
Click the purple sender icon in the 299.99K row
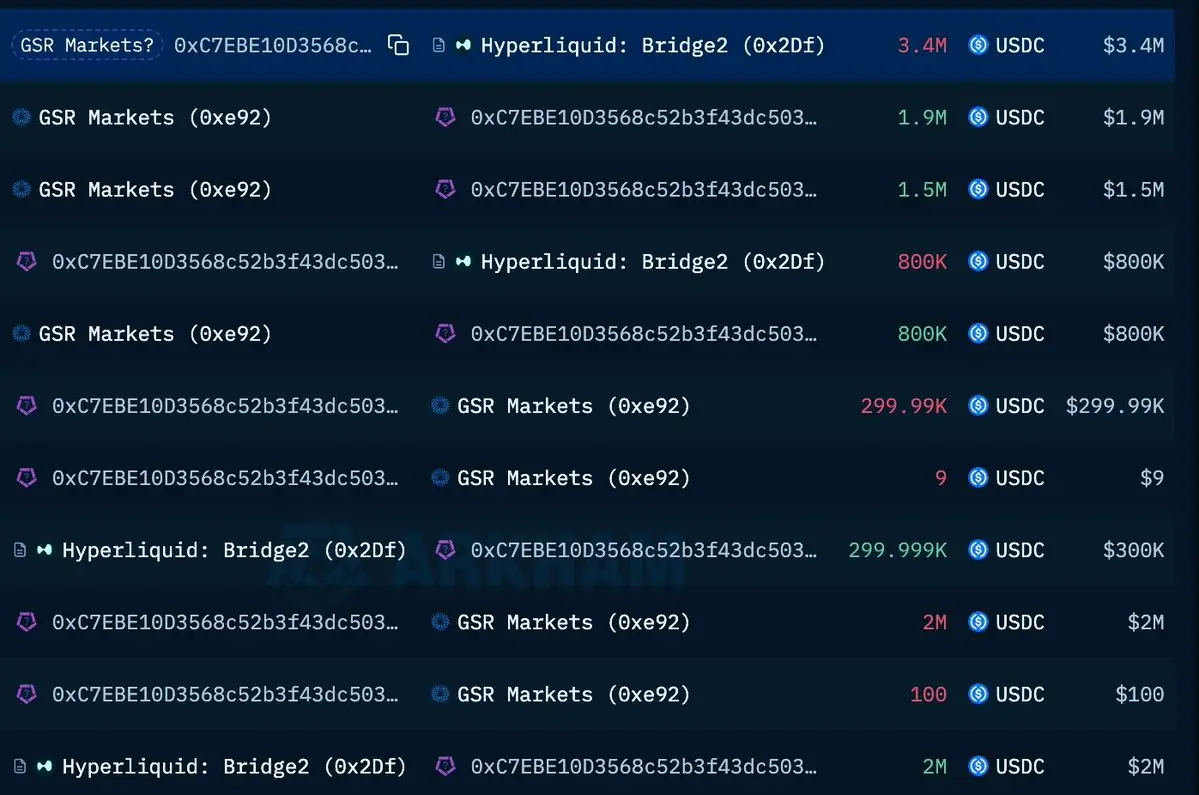pyautogui.click(x=27, y=405)
